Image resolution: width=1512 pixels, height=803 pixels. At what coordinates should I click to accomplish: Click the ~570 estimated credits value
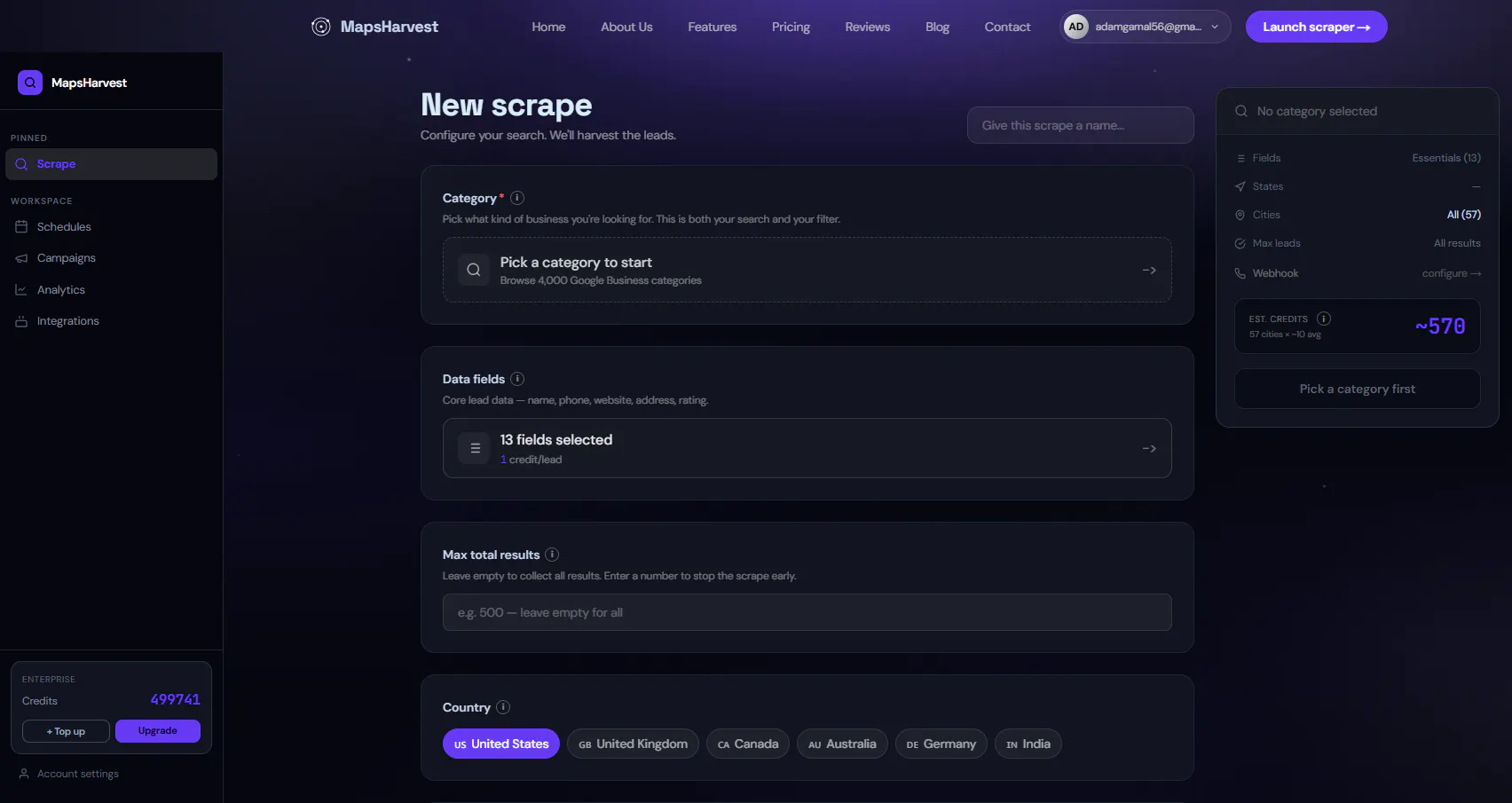pos(1440,327)
